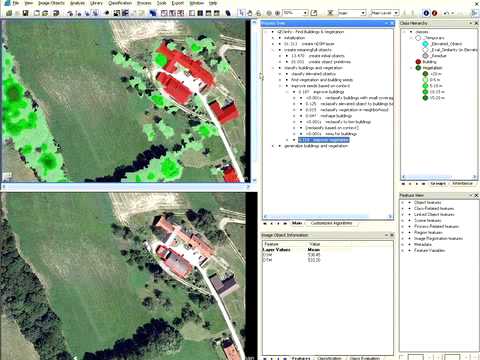Viewport: 480px width, 360px height.
Task: Expand 'Metadata' in Feature View
Action: (402, 244)
